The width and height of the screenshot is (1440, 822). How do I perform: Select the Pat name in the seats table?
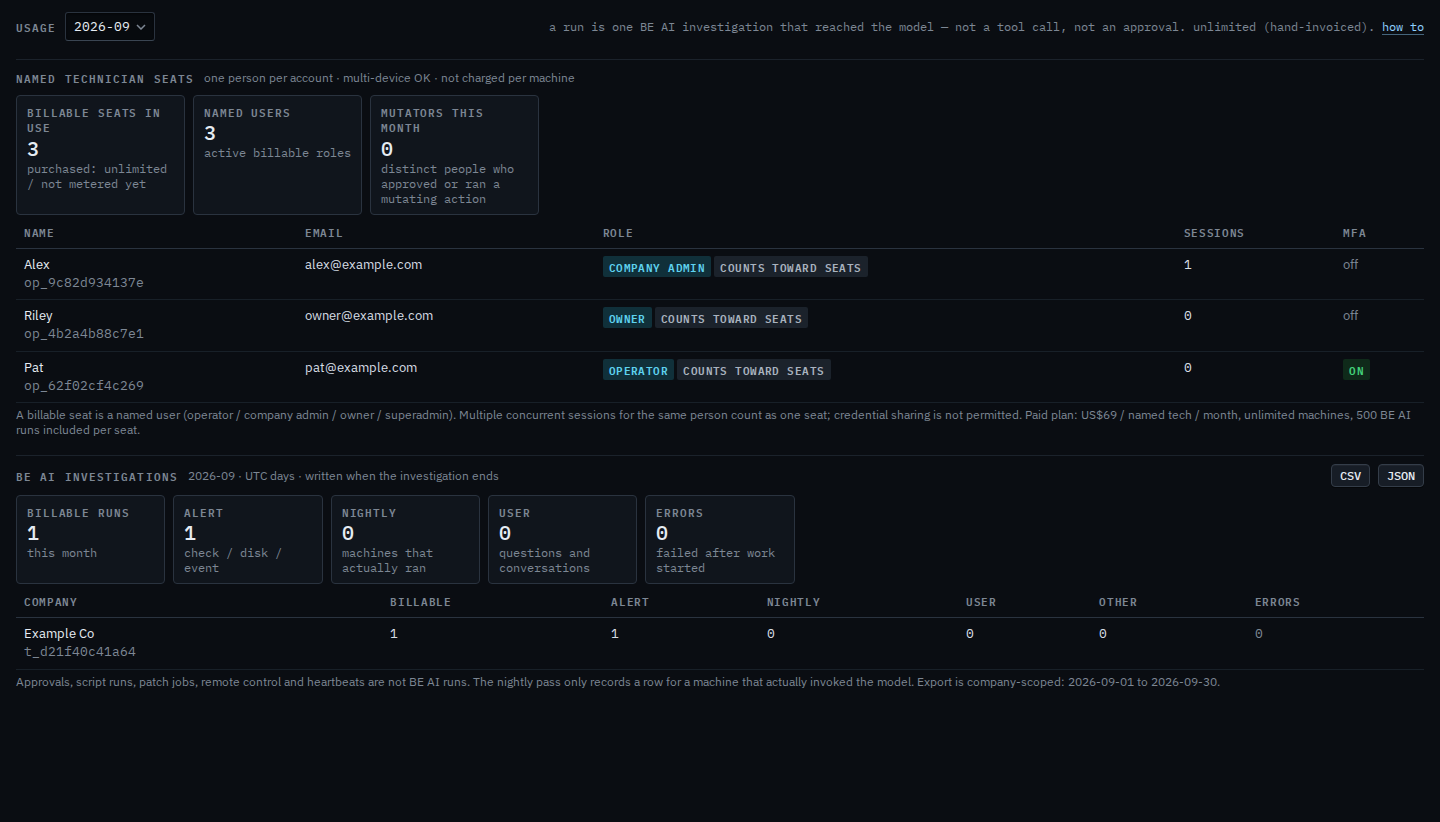coord(34,368)
